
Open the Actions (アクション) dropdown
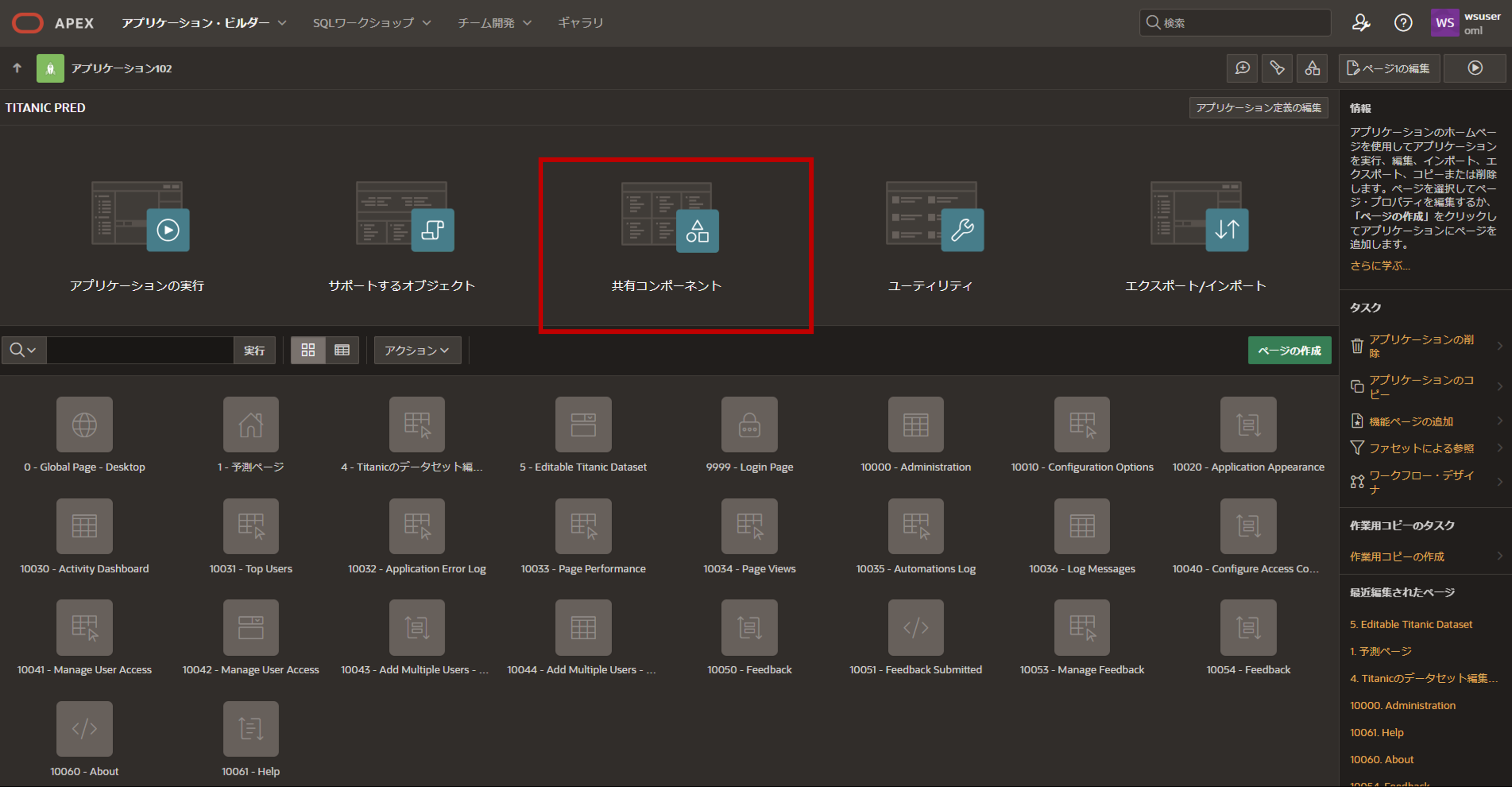click(417, 350)
